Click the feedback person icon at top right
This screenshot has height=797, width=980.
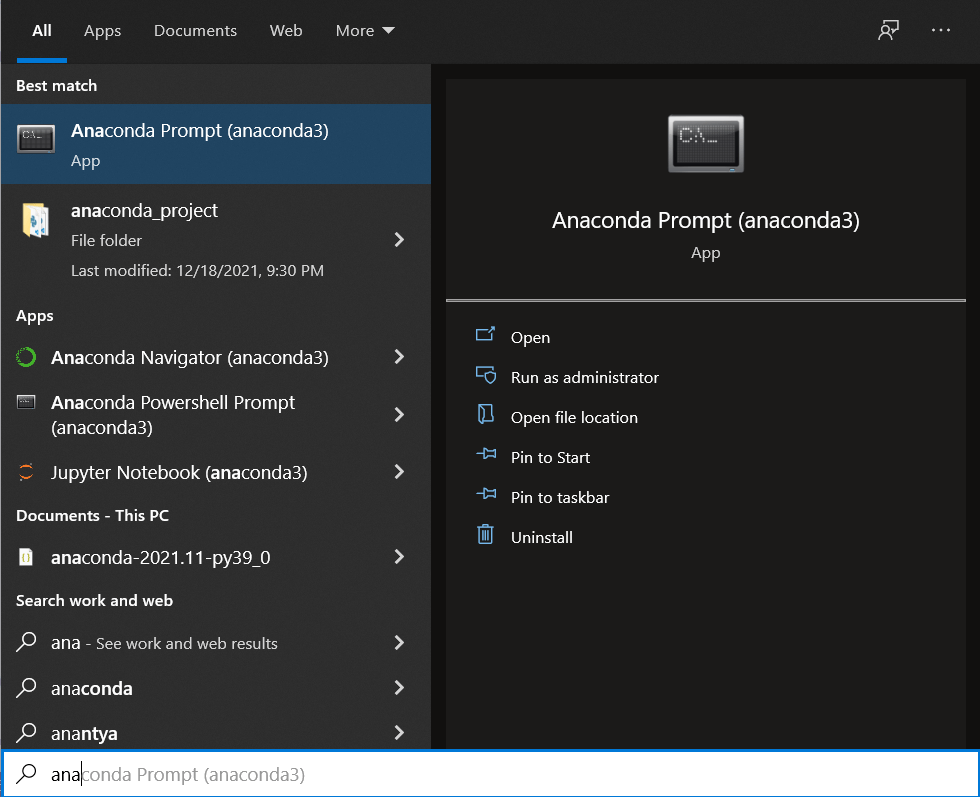(x=888, y=30)
